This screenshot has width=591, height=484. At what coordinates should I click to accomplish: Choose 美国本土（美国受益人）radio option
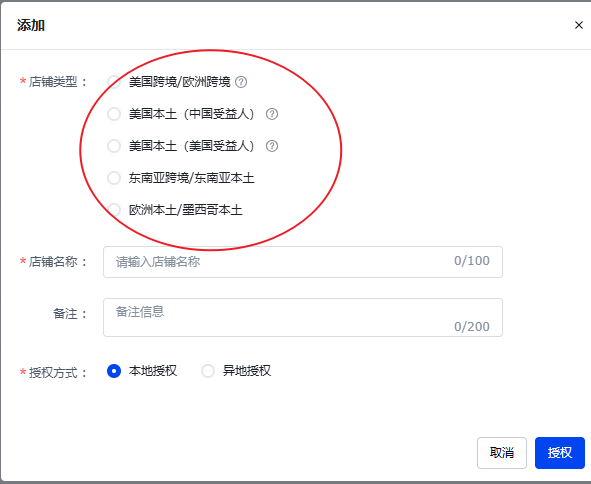tap(114, 146)
